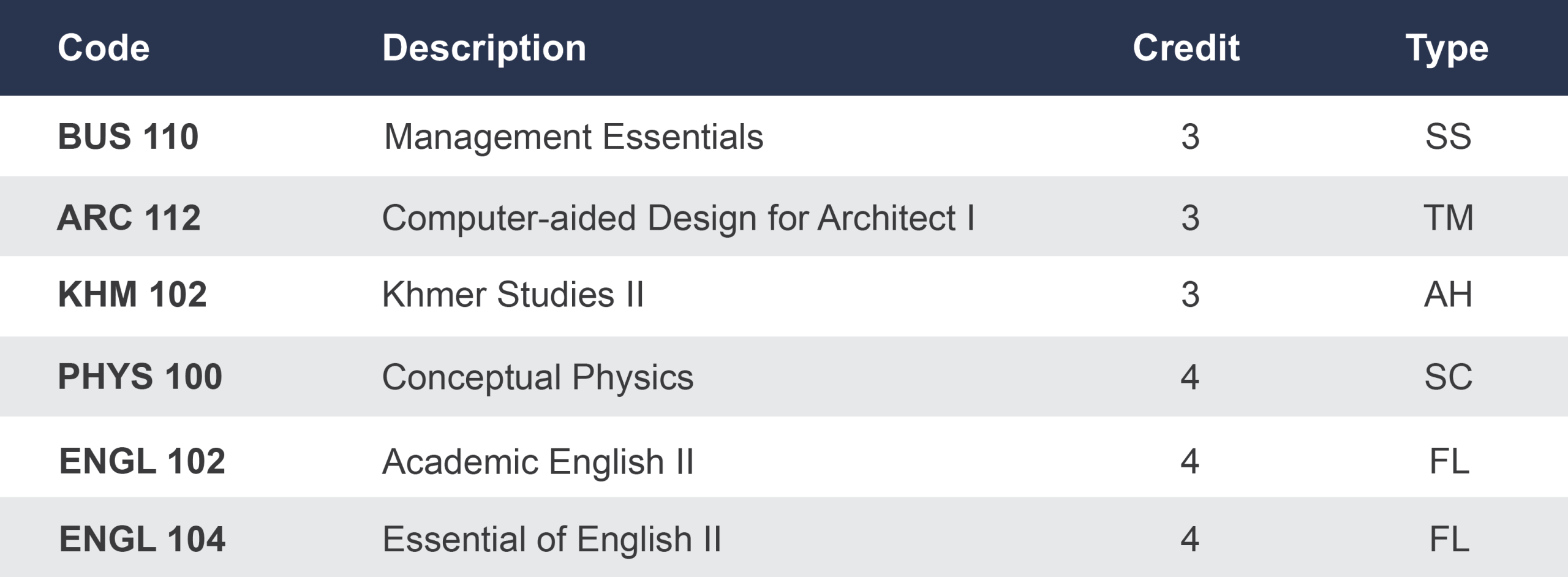This screenshot has height=577, width=1568.
Task: Select the TM type cell
Action: 1448,217
